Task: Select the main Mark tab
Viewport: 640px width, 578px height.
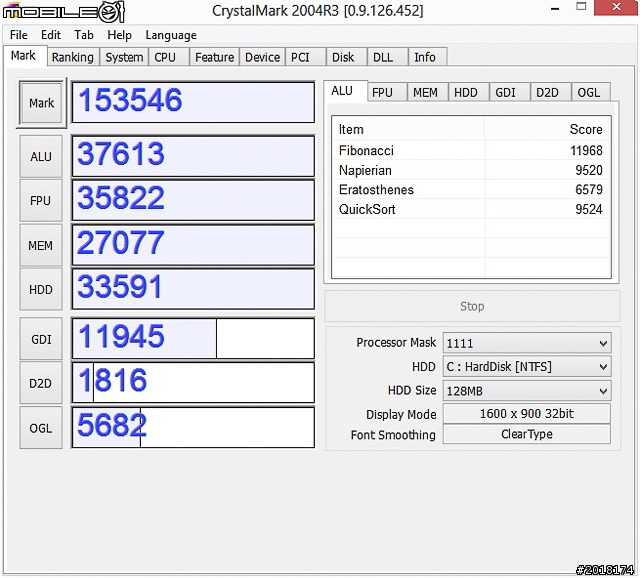Action: pyautogui.click(x=23, y=56)
